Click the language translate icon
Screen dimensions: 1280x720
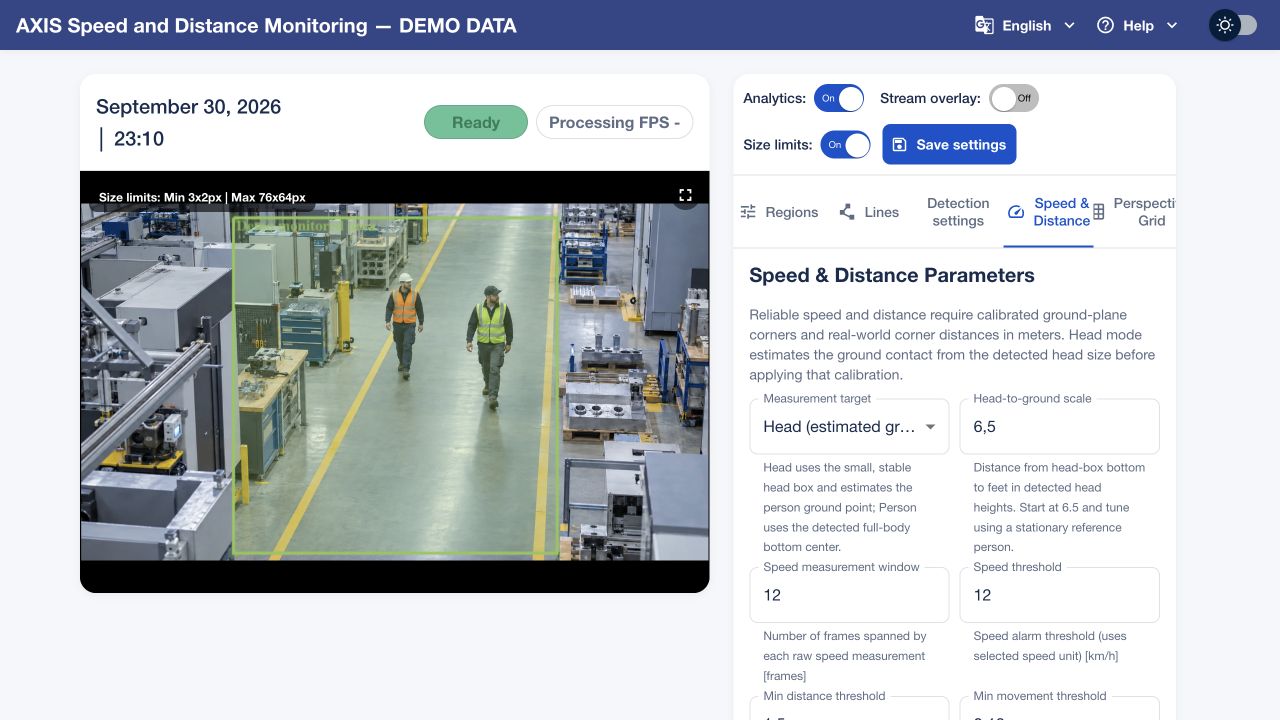[x=984, y=25]
